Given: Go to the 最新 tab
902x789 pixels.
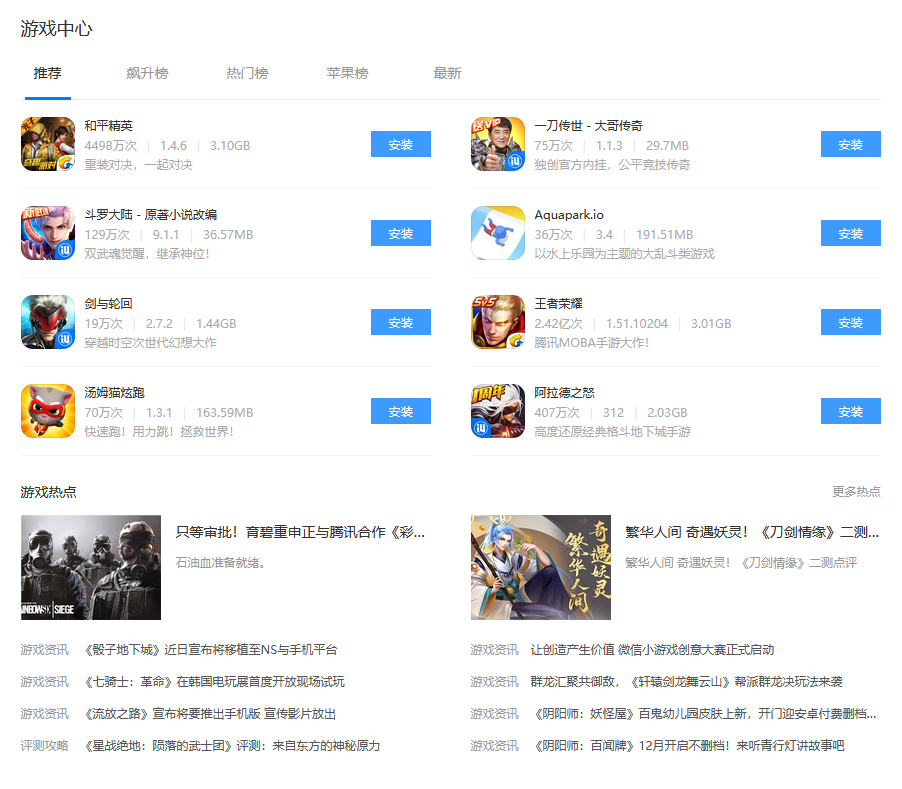Looking at the screenshot, I should point(447,74).
